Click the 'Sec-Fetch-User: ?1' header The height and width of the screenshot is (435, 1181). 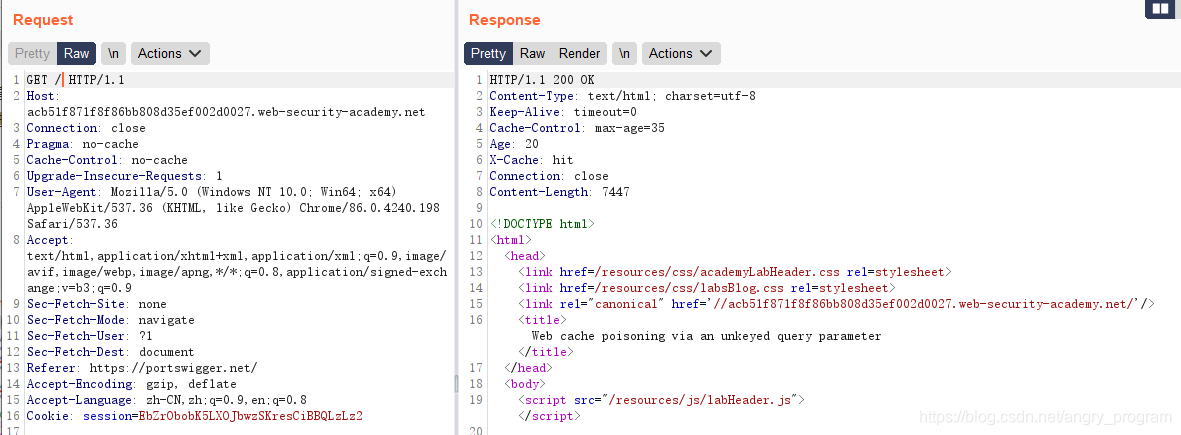(x=89, y=336)
